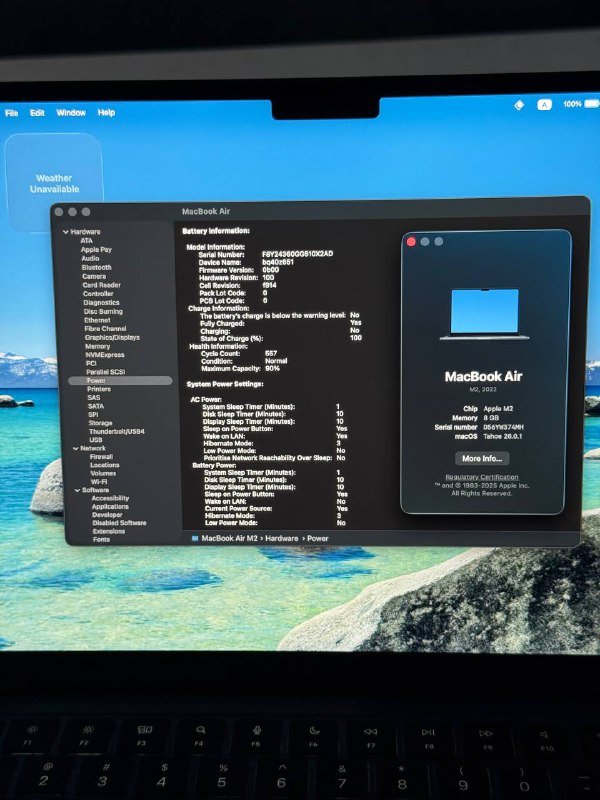Select Wi-Fi under Network

99,482
